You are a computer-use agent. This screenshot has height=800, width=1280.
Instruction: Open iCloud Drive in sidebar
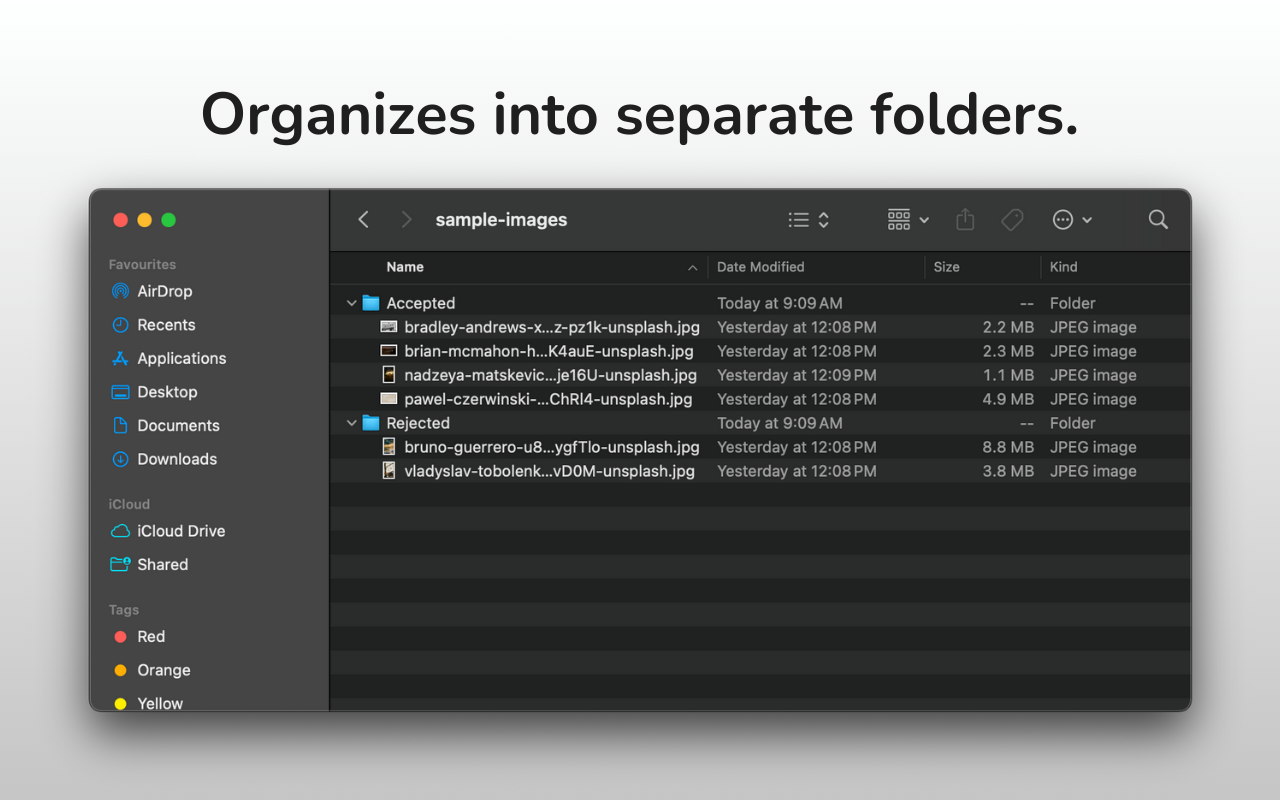181,531
